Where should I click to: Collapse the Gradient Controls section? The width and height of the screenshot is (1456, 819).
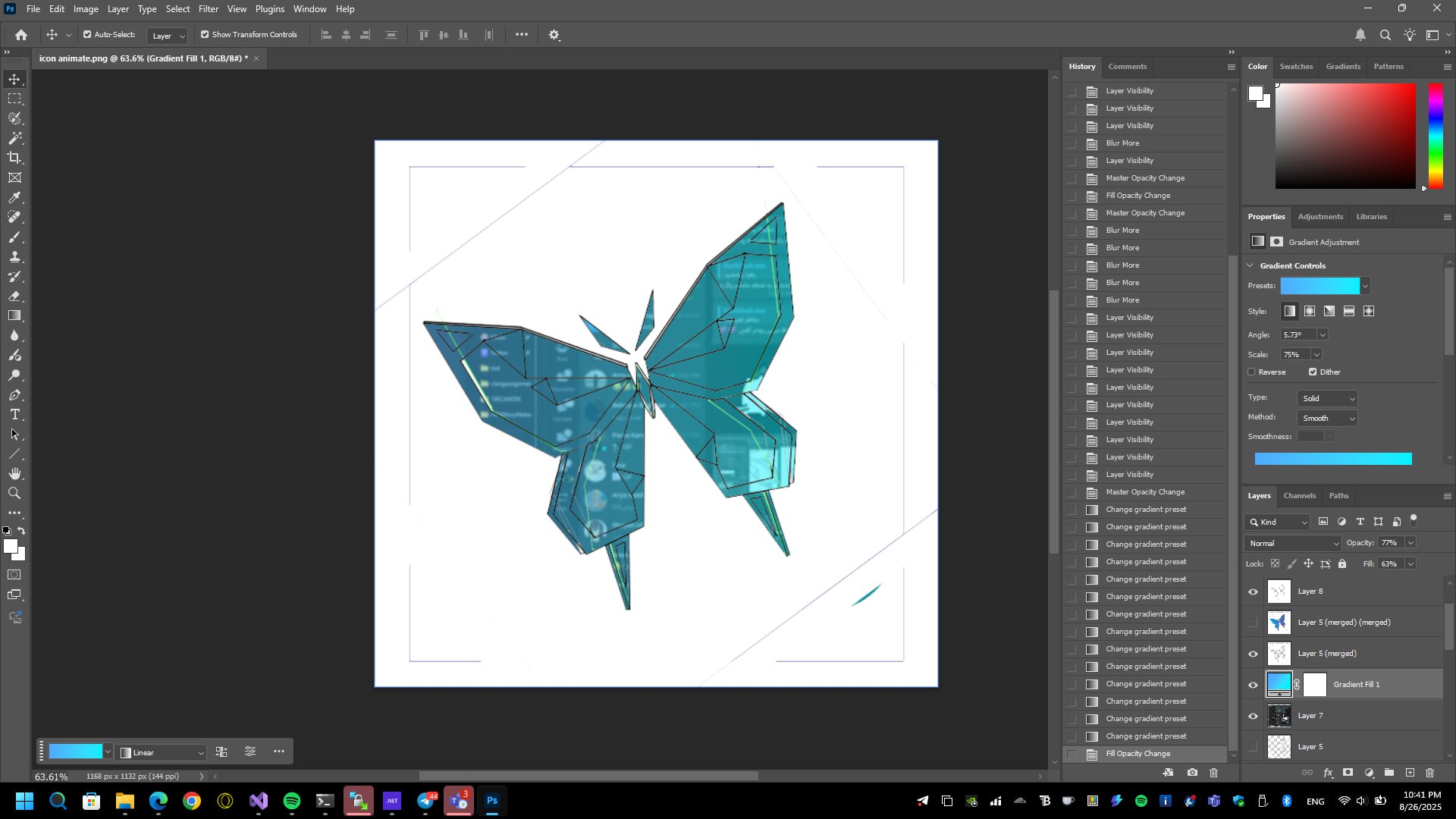click(x=1250, y=265)
